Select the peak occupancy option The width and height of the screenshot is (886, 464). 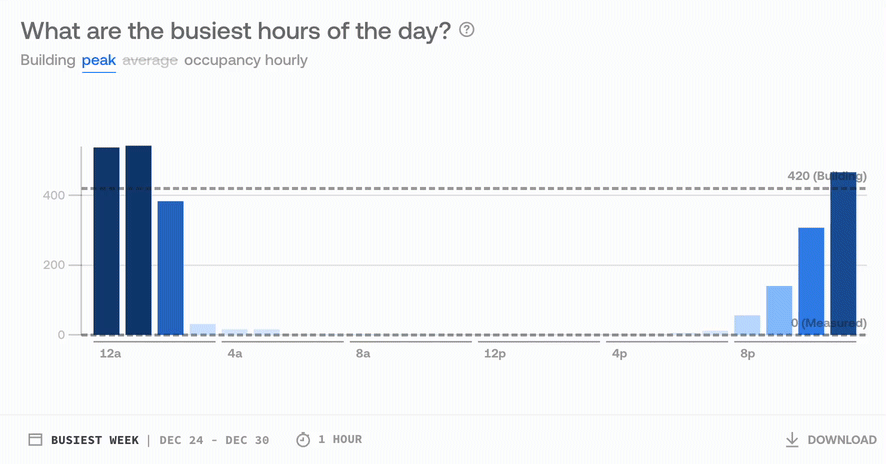(99, 60)
